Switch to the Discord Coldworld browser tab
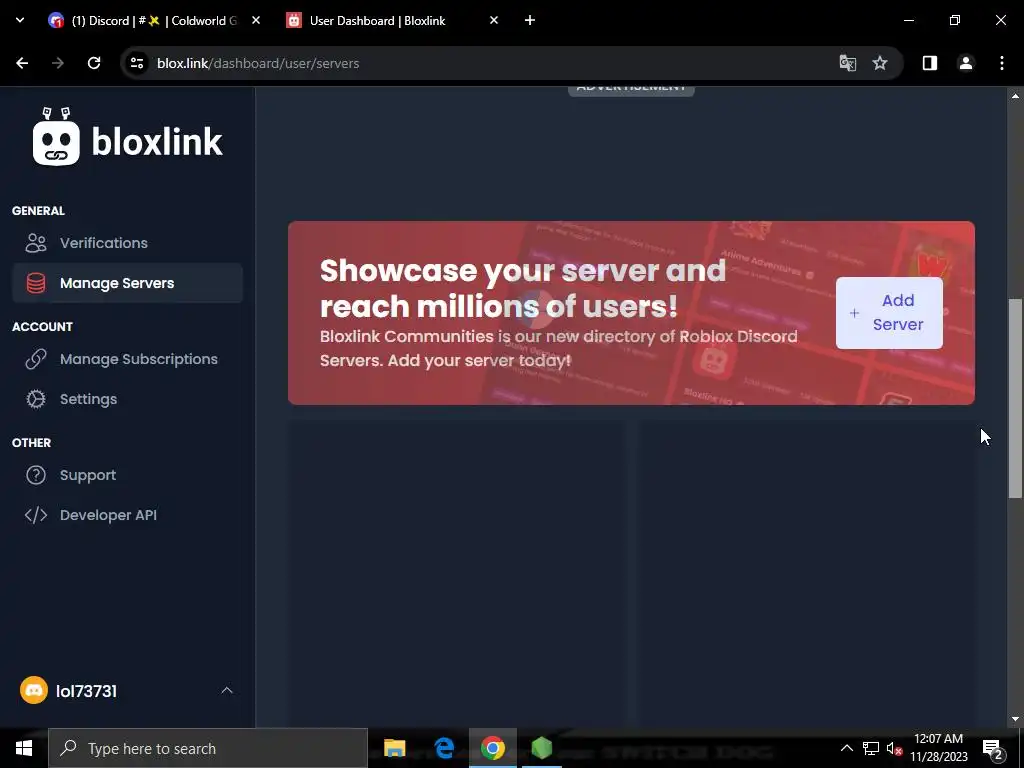 point(154,20)
